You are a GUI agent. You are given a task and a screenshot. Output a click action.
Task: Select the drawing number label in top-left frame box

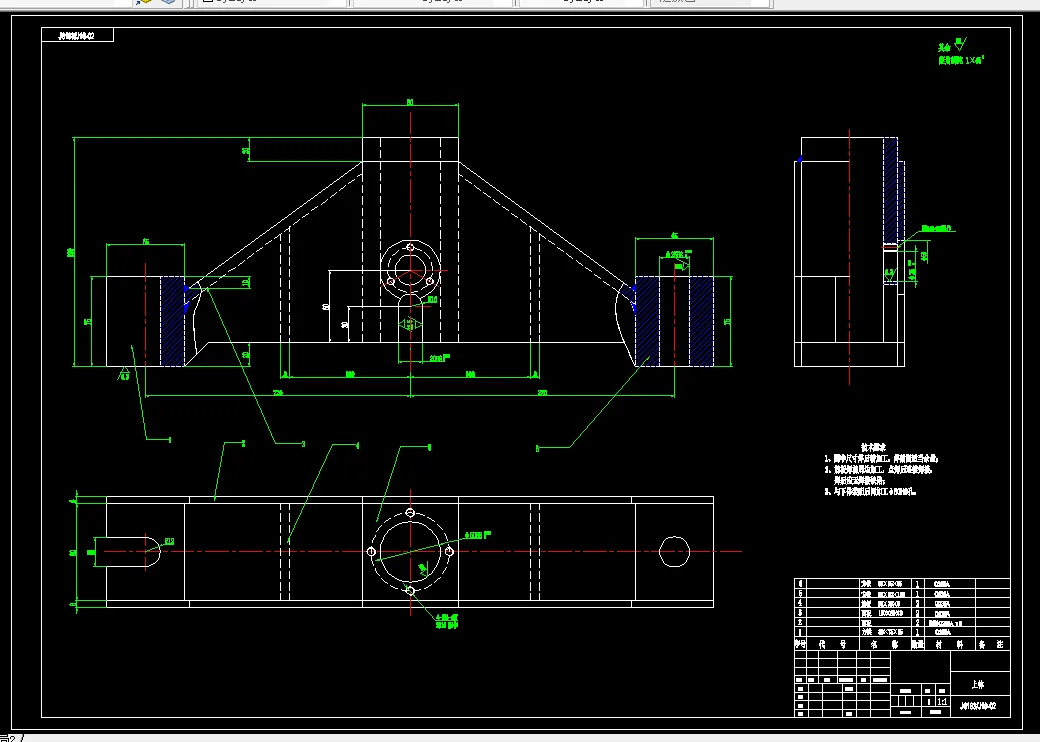coord(77,35)
